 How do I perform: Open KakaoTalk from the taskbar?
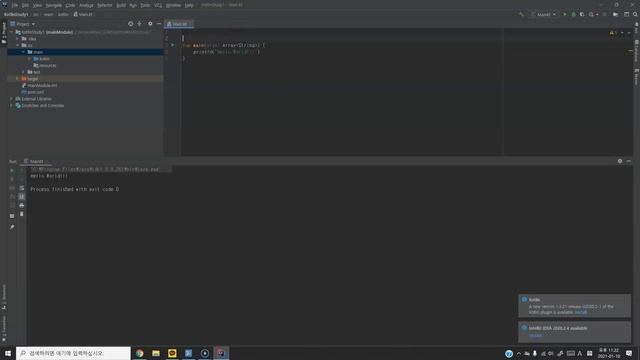point(172,353)
